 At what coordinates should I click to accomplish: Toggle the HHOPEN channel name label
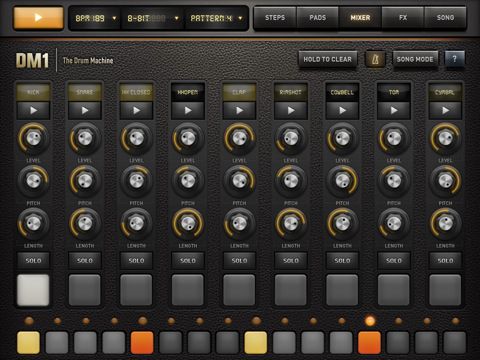pyautogui.click(x=188, y=92)
